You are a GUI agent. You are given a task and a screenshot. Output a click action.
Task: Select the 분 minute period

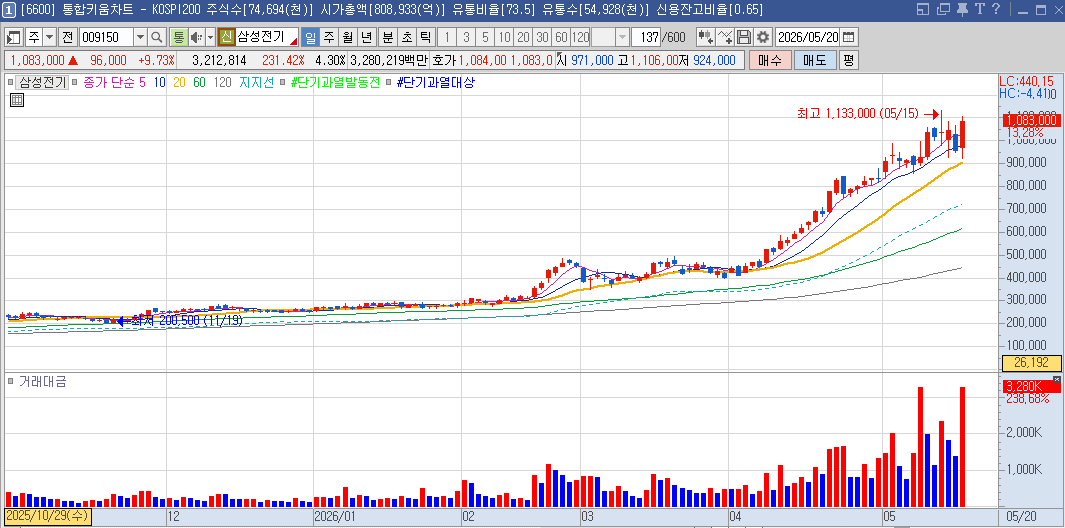click(388, 37)
